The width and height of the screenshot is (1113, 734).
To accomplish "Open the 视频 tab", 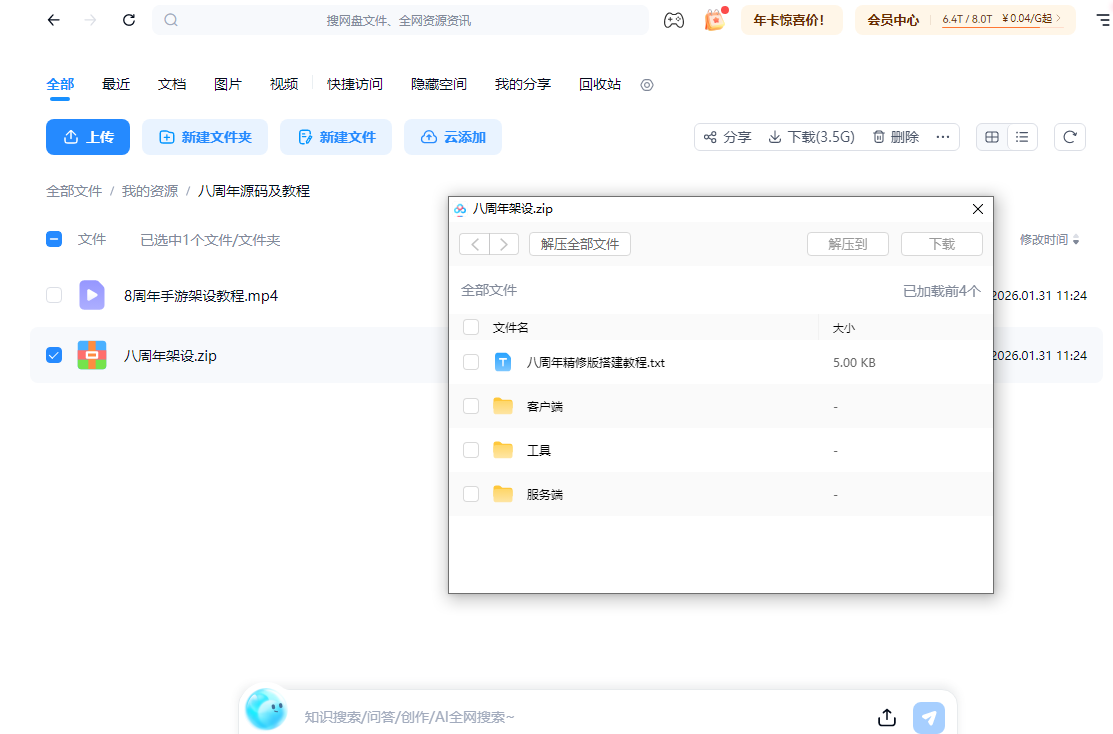I will [x=283, y=84].
